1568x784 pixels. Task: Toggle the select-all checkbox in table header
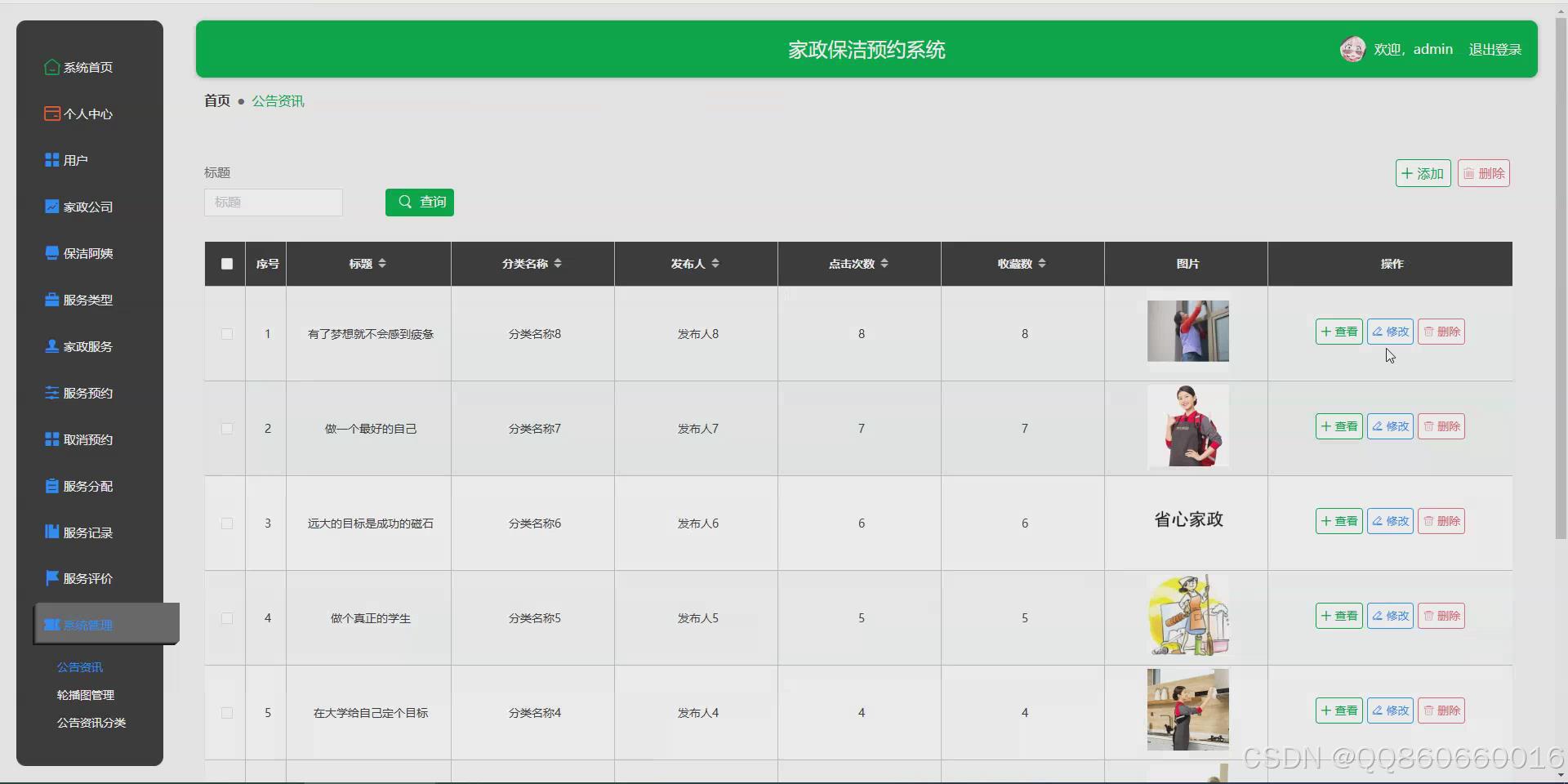click(227, 264)
